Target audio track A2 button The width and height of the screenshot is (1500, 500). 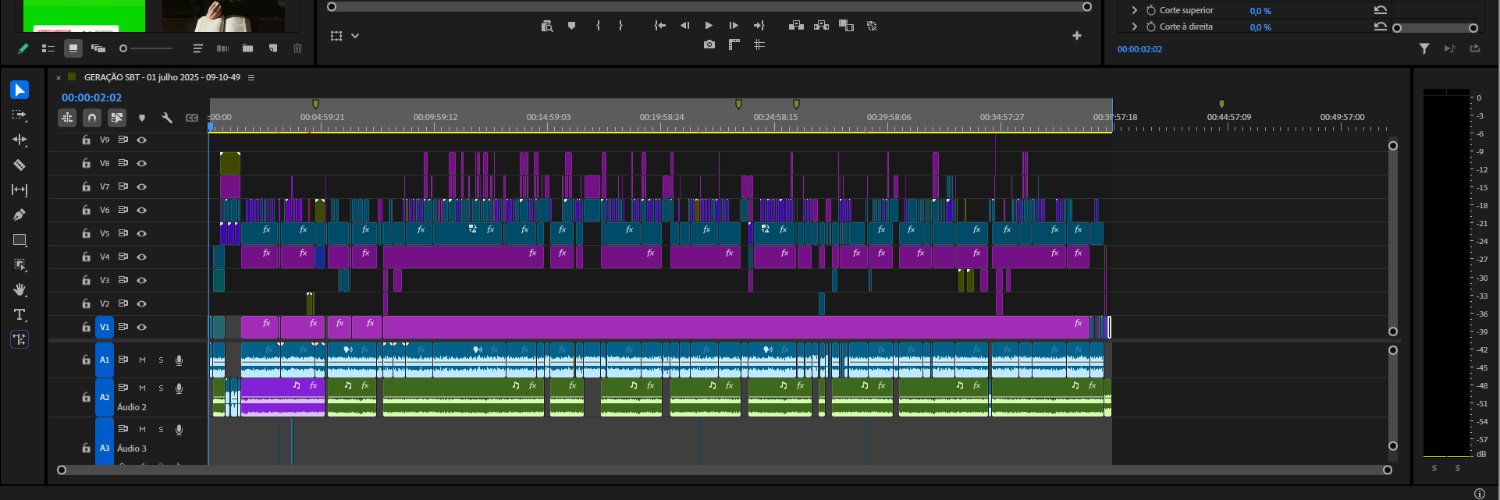pyautogui.click(x=104, y=397)
